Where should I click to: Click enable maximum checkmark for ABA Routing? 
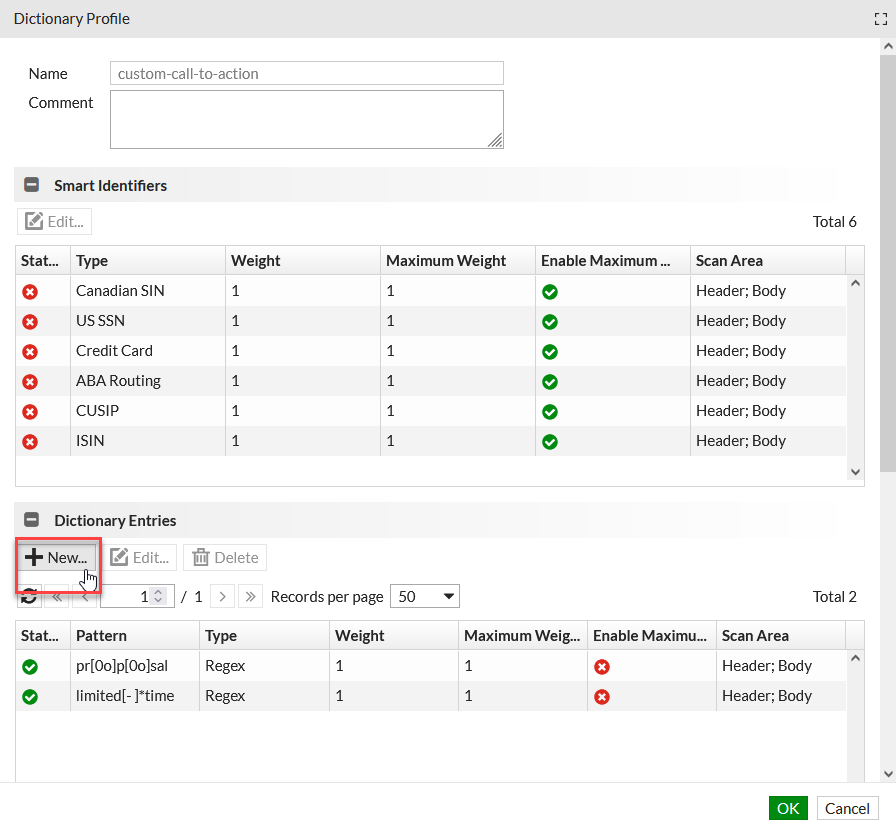[550, 382]
